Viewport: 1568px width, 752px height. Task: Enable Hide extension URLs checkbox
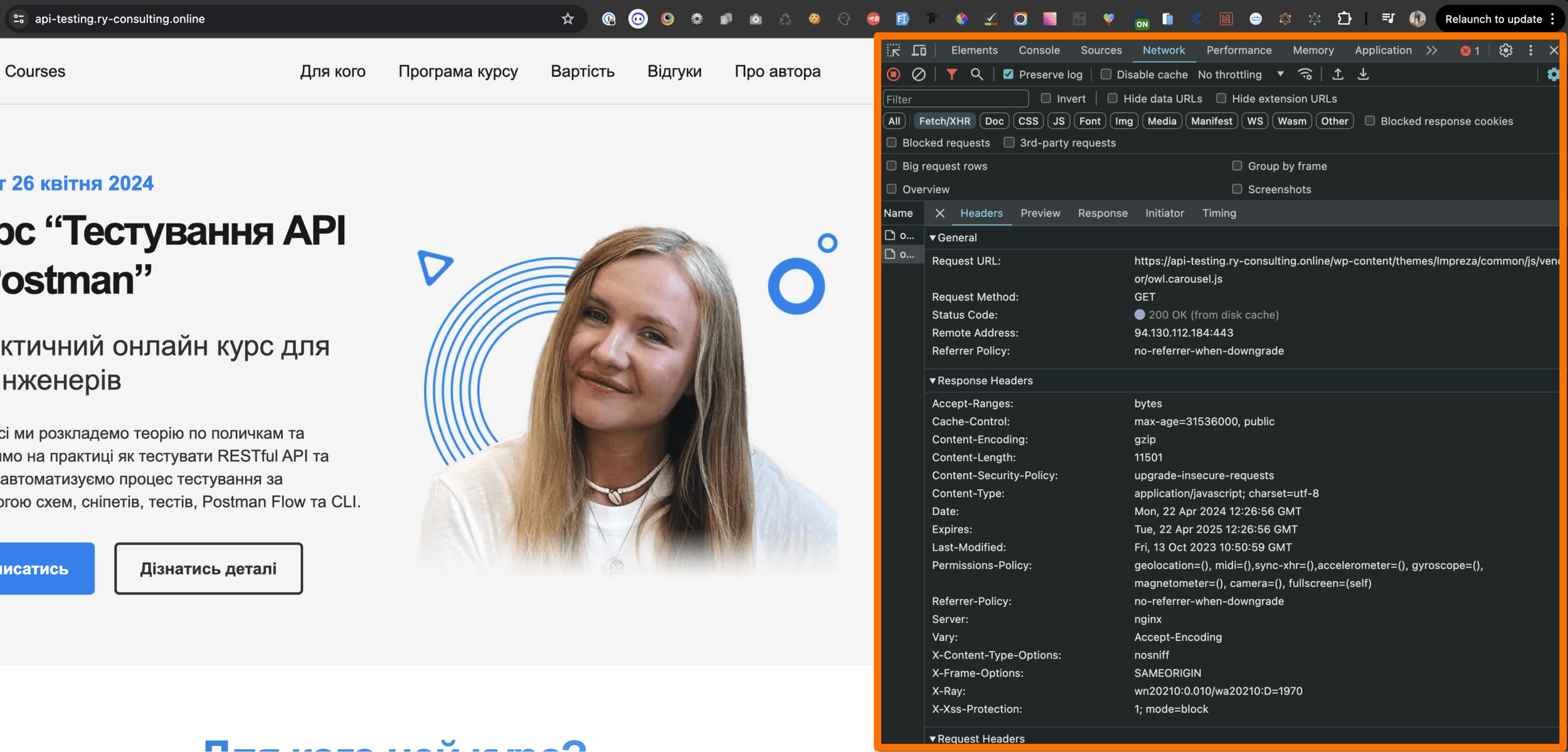[1221, 98]
